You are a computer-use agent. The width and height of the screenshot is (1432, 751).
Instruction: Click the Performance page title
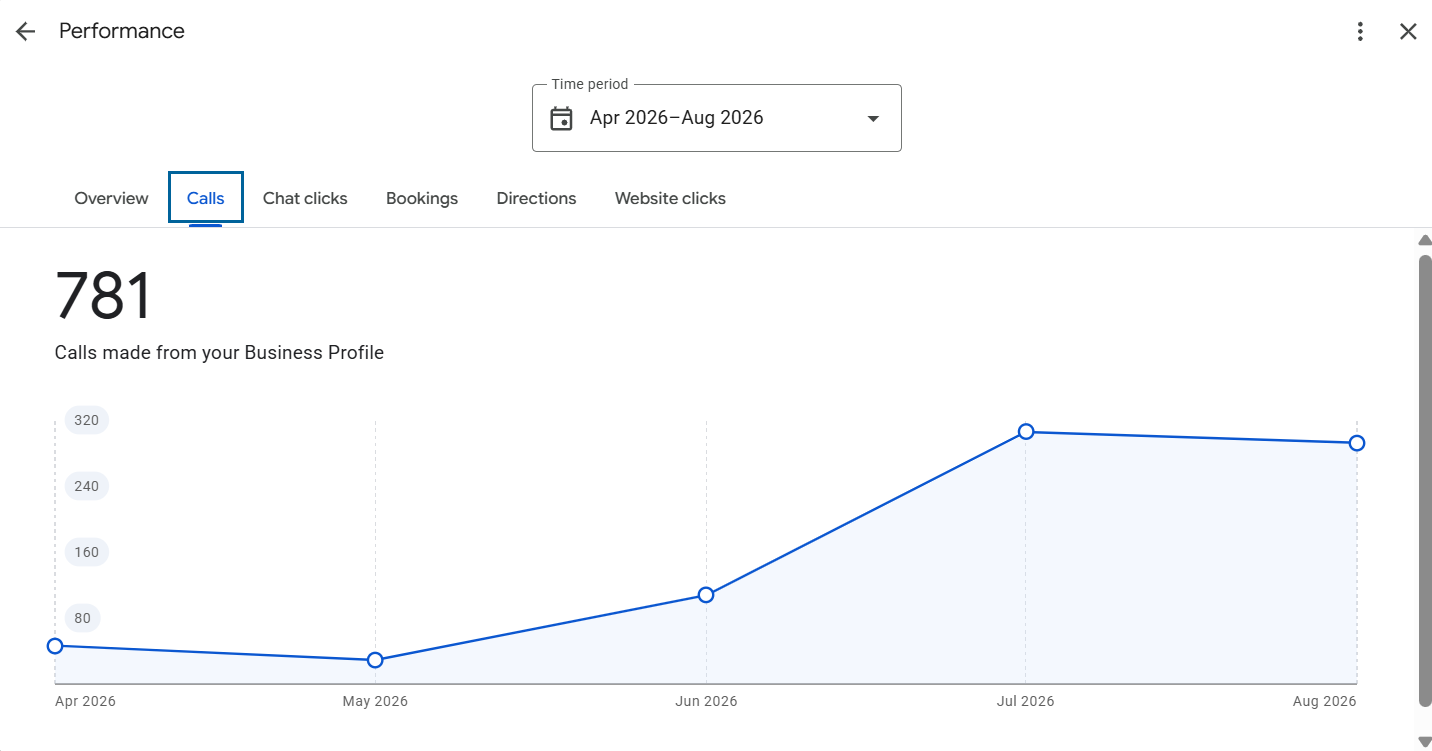(x=122, y=31)
